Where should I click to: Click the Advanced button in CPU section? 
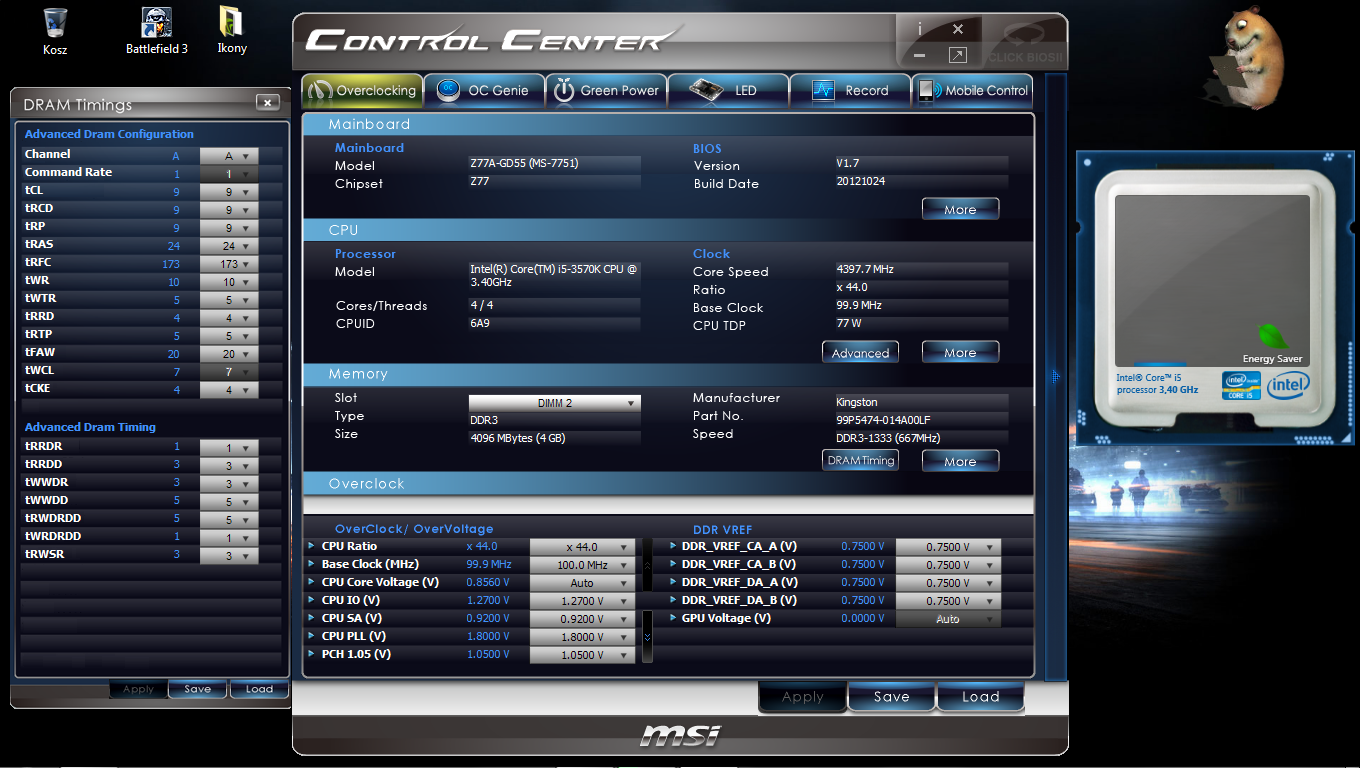pos(860,352)
